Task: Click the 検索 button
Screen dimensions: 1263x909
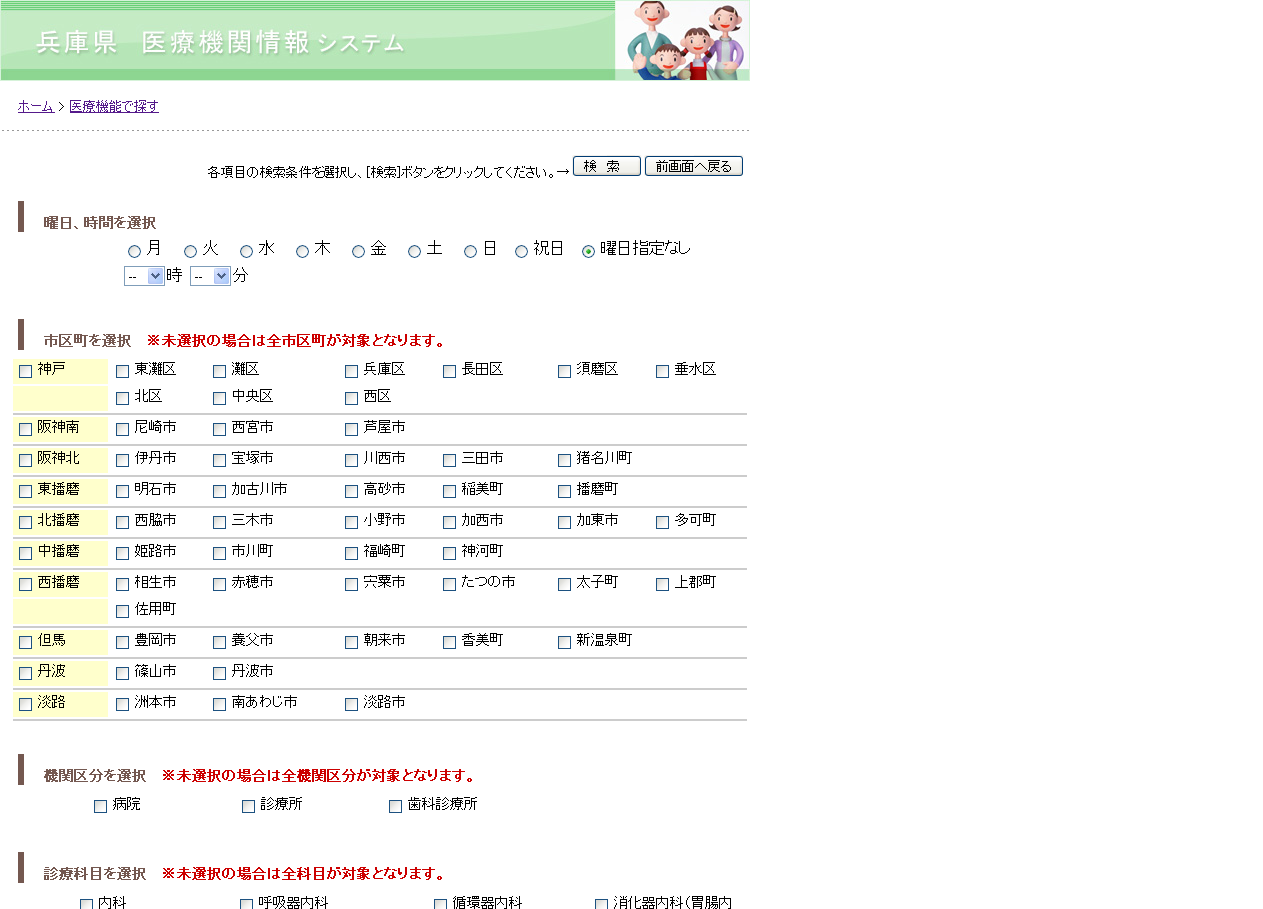Action: point(607,166)
